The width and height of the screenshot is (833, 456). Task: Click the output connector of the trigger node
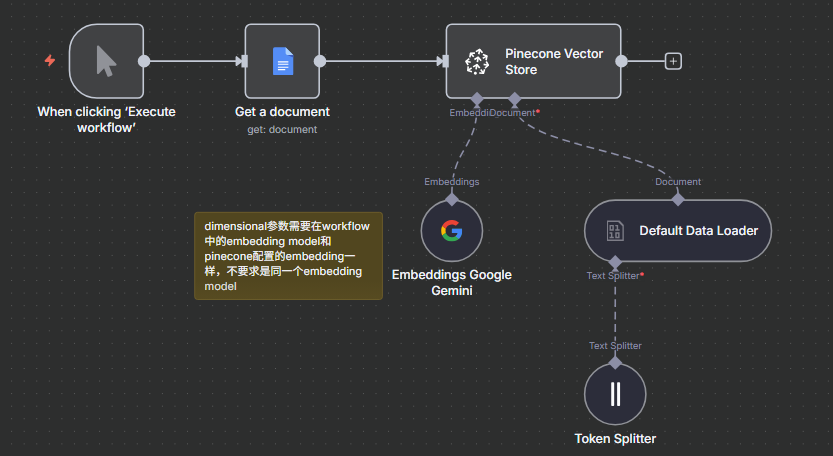click(144, 61)
